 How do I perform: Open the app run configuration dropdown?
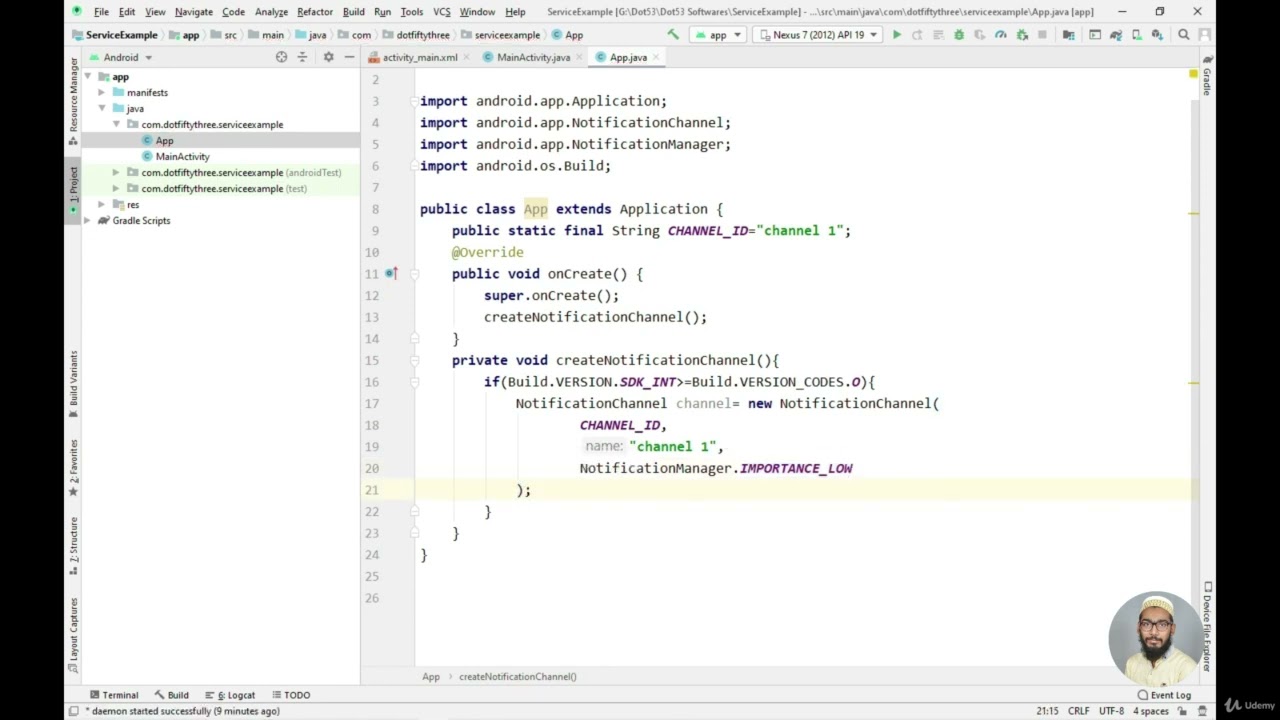(x=720, y=35)
